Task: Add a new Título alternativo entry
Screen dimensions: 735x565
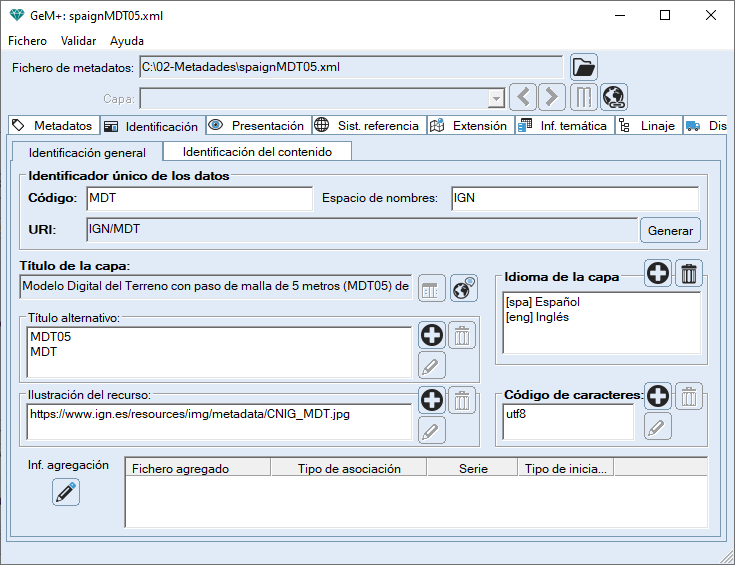Action: (431, 336)
